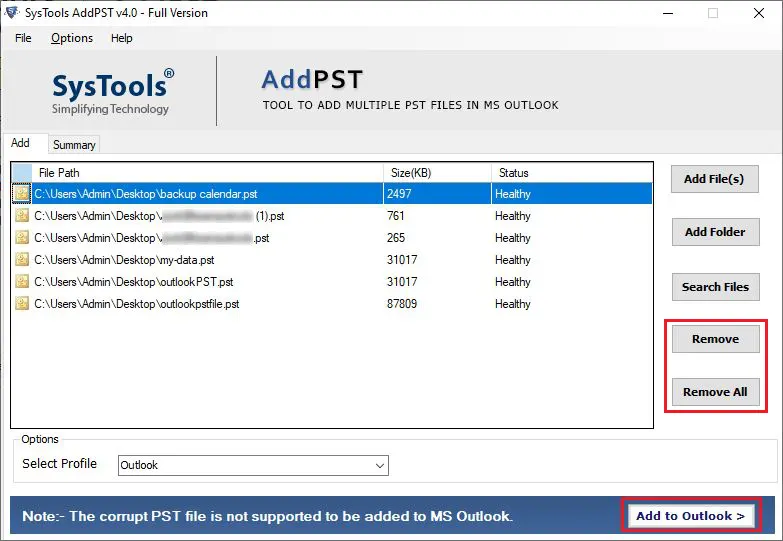This screenshot has height=541, width=783.
Task: Click PST icon for backup calendar.pst row
Action: [21, 193]
